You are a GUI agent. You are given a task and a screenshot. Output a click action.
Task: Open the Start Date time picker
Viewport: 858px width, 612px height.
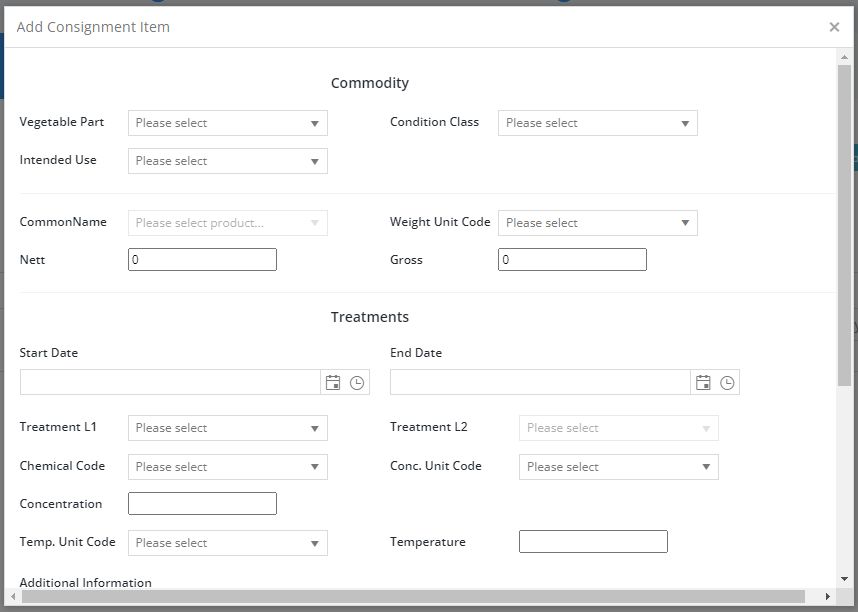pos(357,383)
